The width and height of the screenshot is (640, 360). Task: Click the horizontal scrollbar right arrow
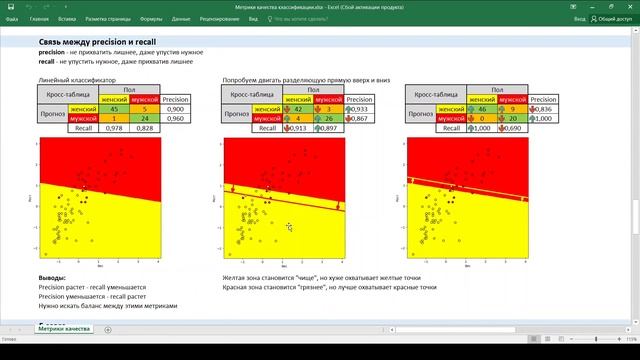pos(628,329)
